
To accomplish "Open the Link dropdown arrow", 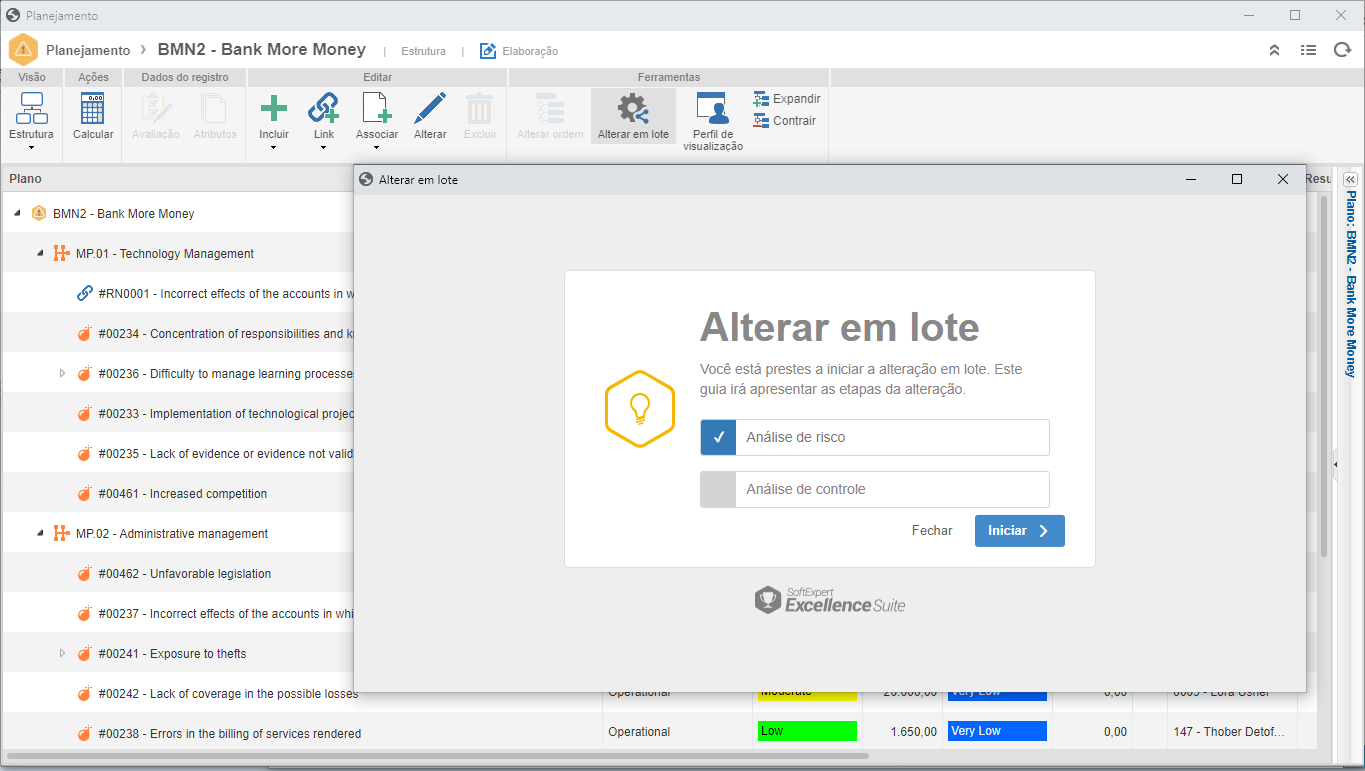I will point(323,148).
